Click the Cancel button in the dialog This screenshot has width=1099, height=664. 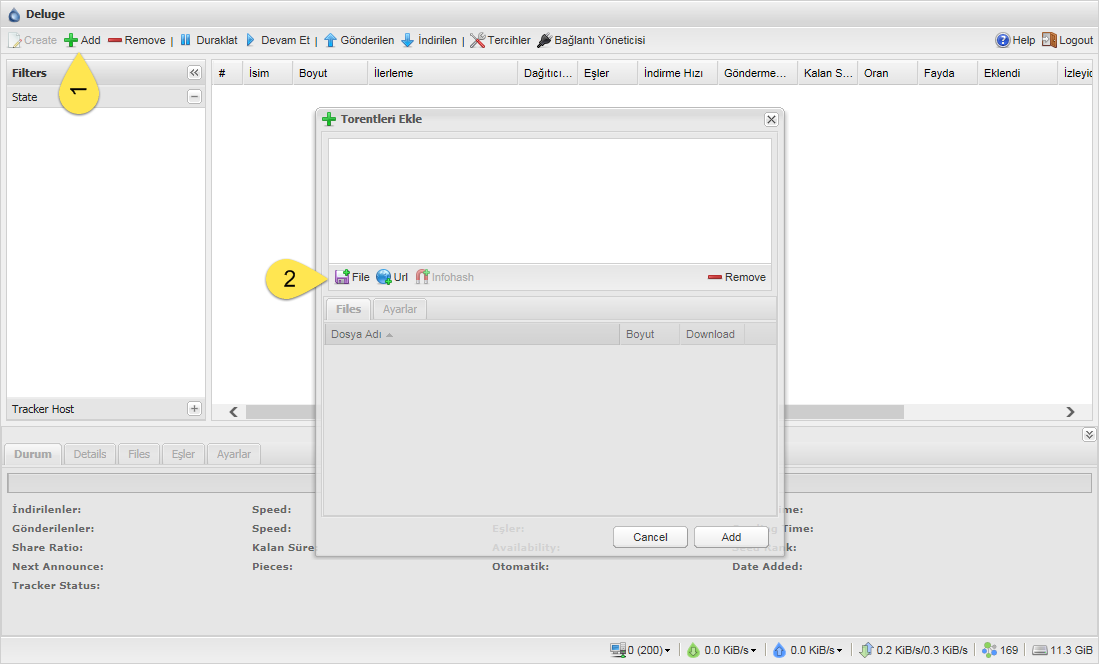click(x=650, y=537)
